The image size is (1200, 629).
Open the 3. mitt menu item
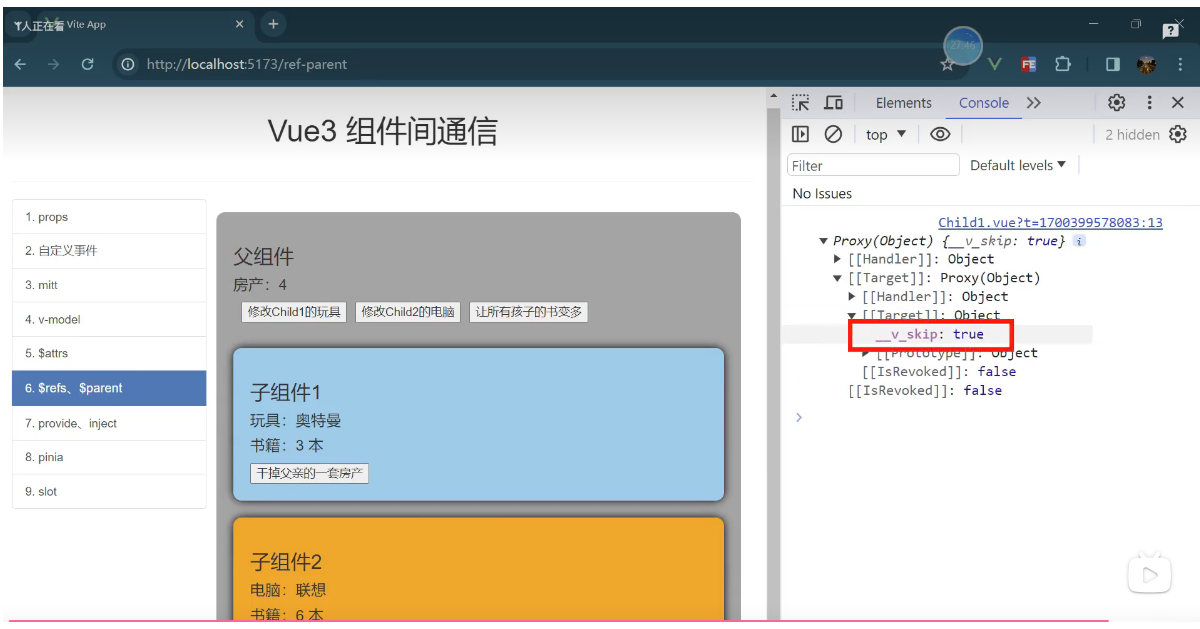click(x=109, y=285)
